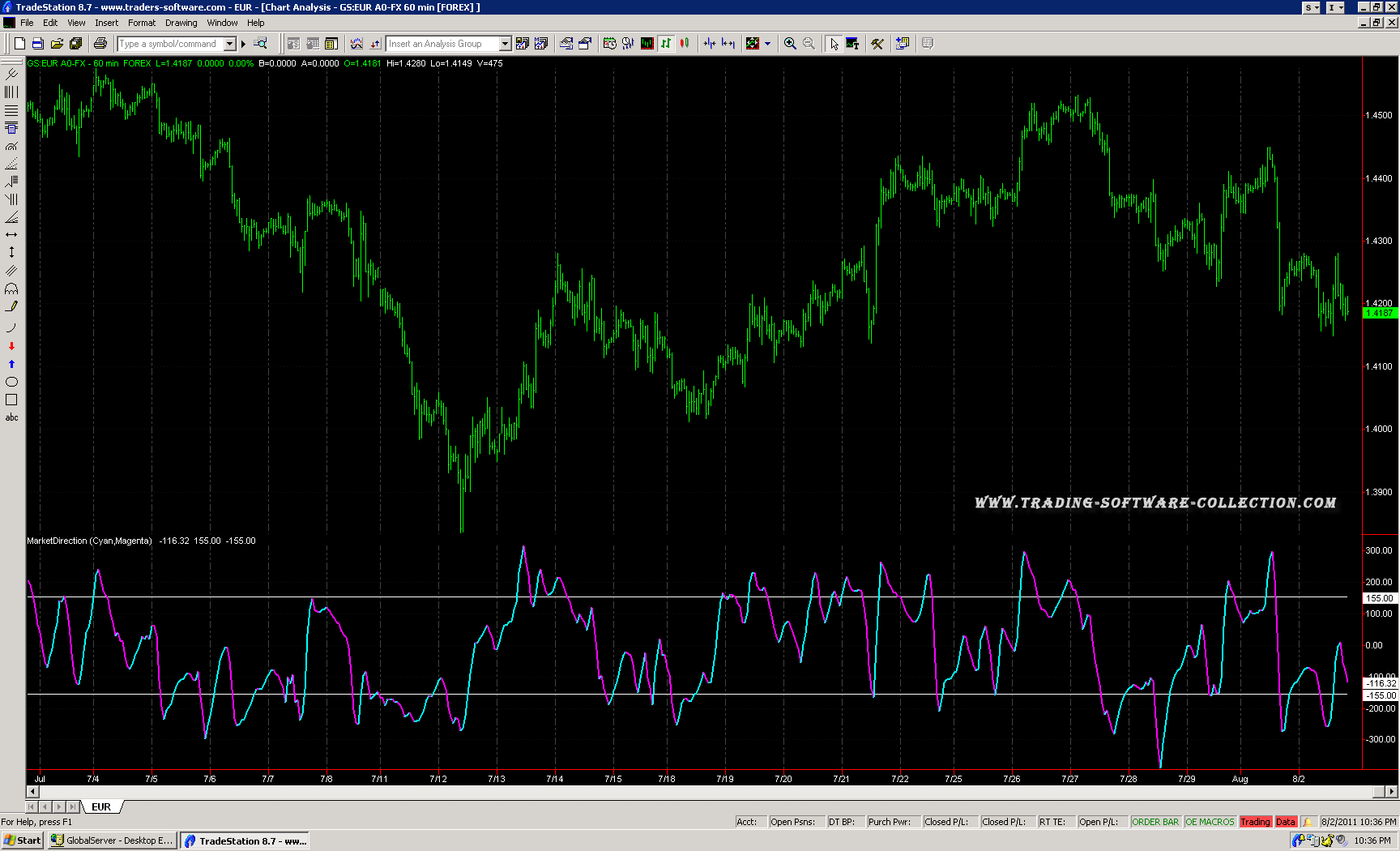This screenshot has width=1400, height=851.
Task: Open the chart style dropdown arrow
Action: [x=767, y=44]
